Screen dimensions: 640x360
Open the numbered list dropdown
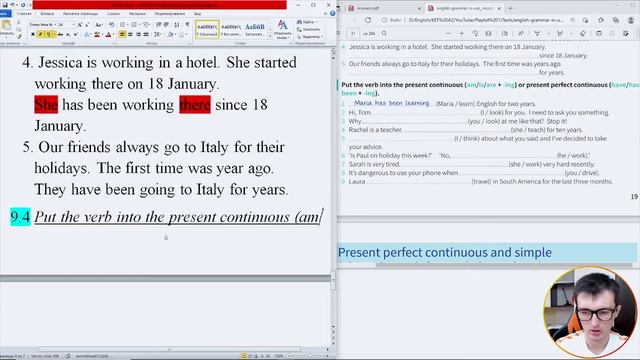point(139,25)
